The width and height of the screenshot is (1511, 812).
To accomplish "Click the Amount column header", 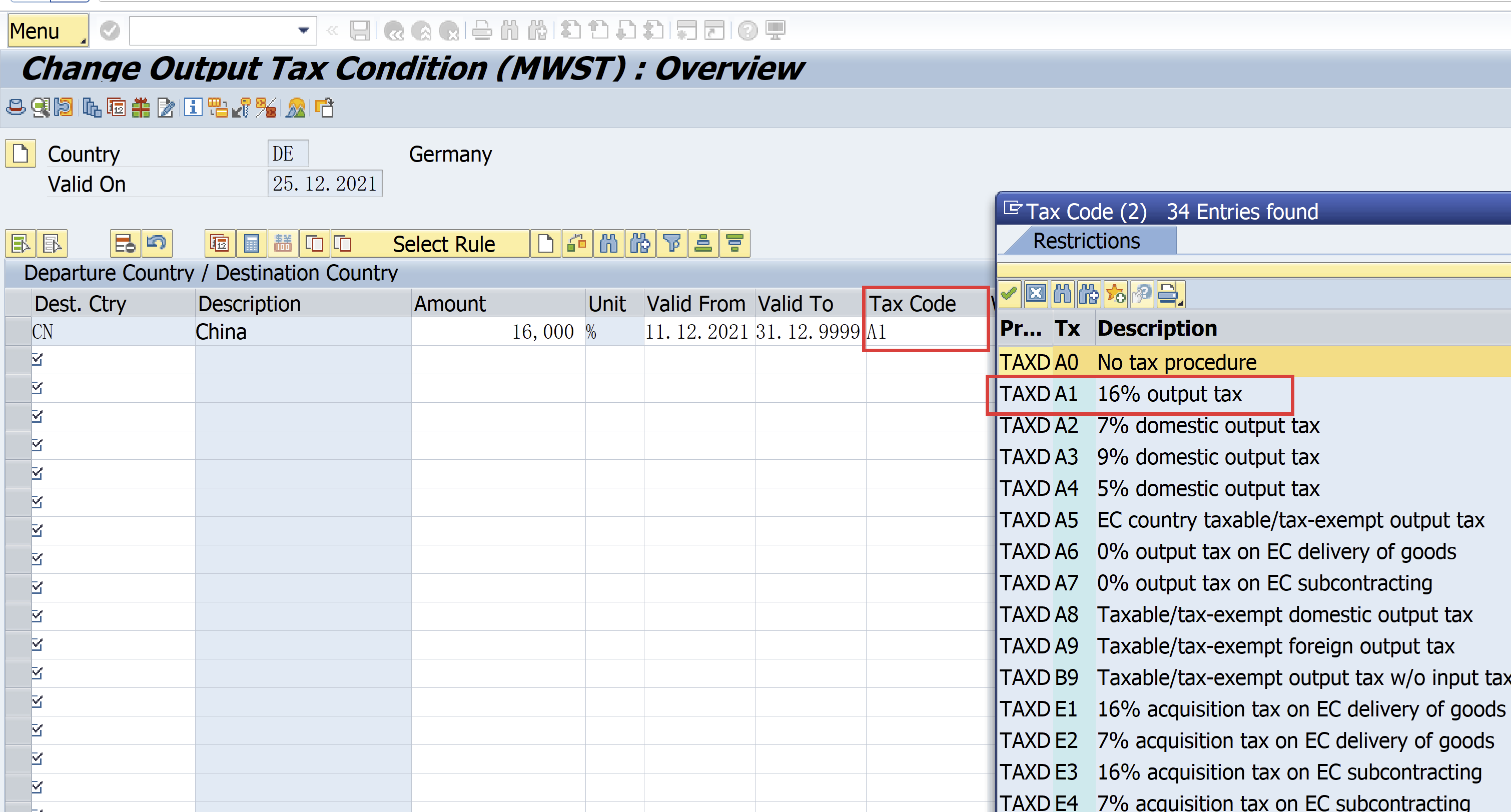I will point(498,303).
